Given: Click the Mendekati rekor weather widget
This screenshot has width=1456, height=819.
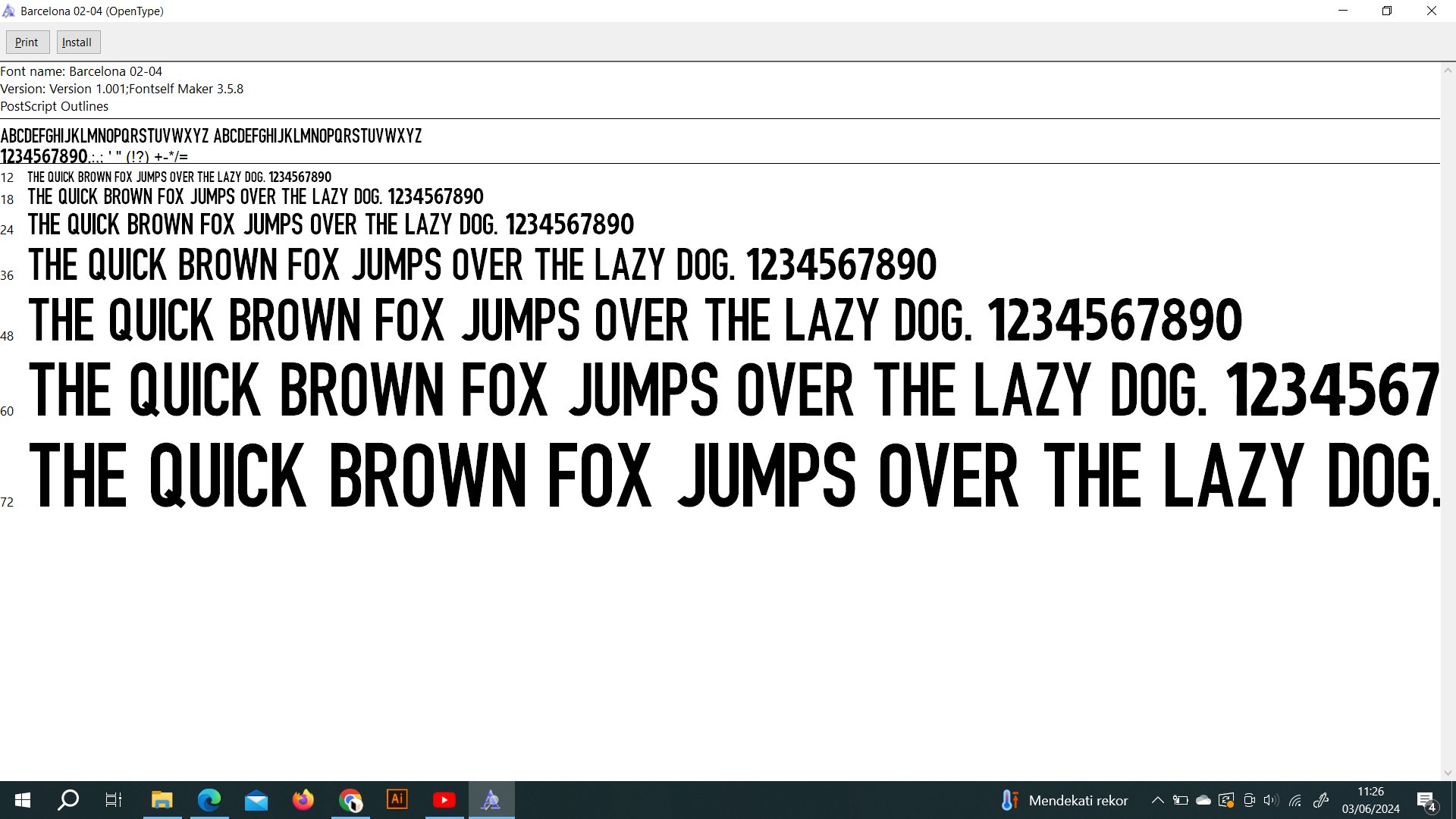Looking at the screenshot, I should [x=1064, y=800].
